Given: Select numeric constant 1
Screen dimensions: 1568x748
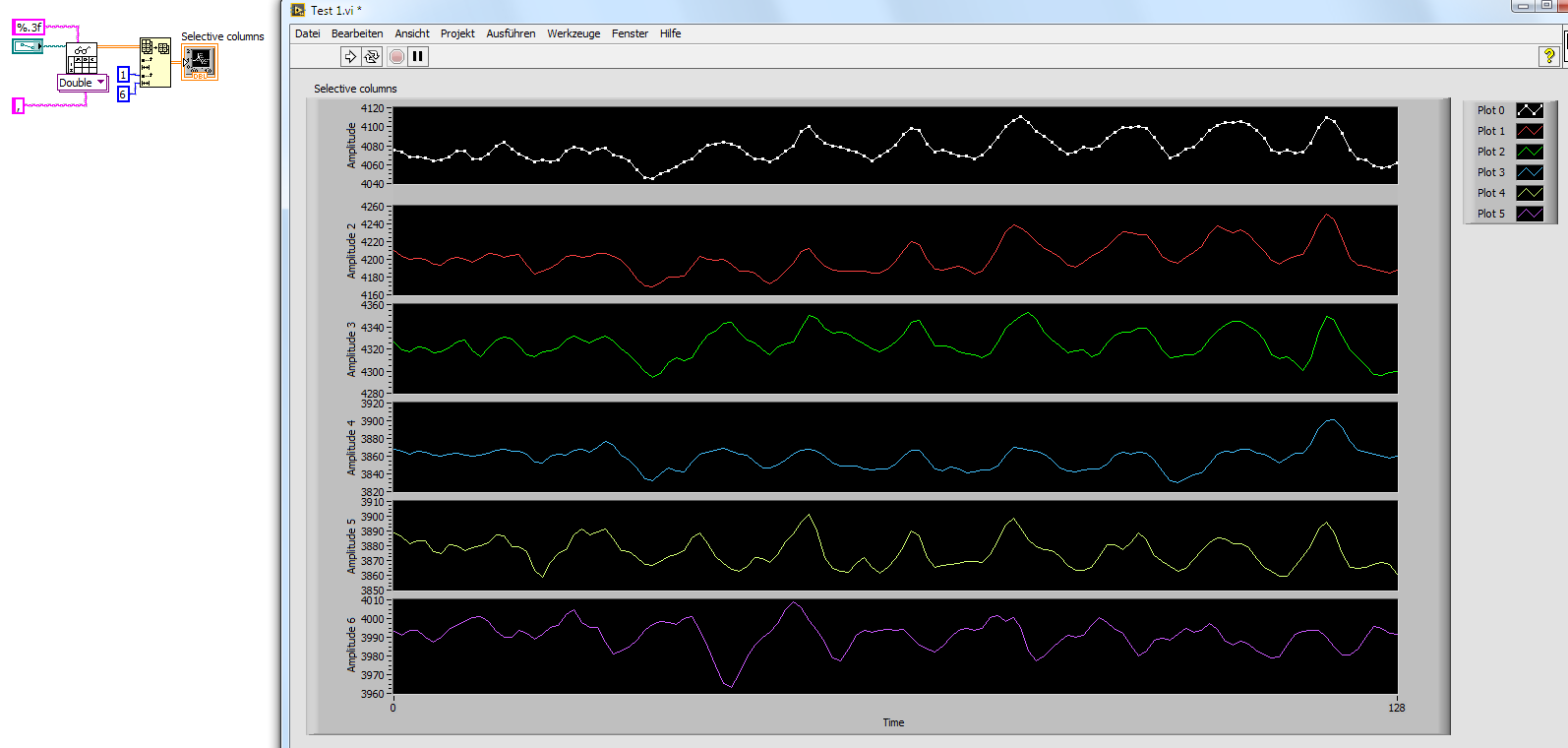Looking at the screenshot, I should coord(123,74).
